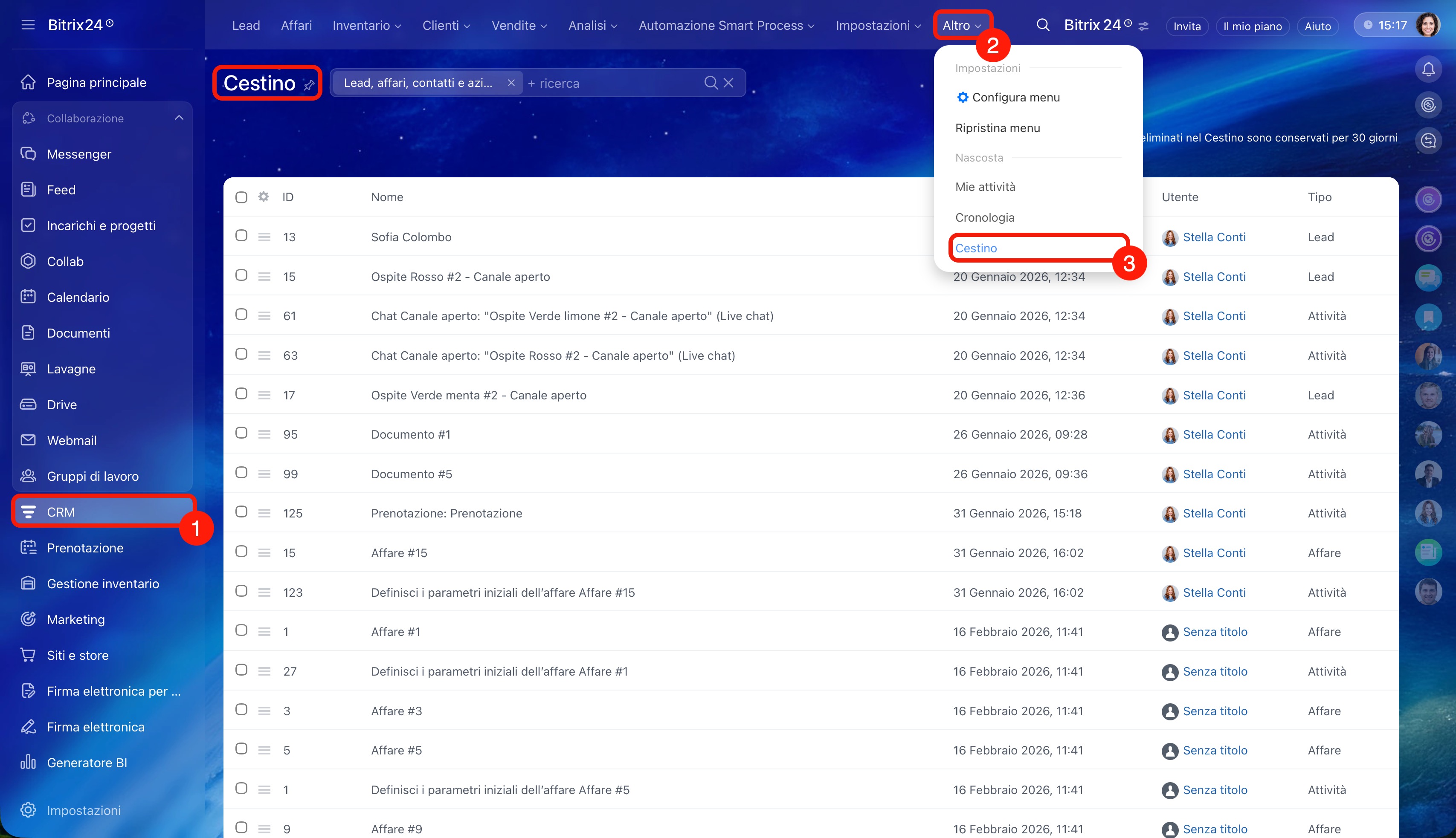Open grid settings gear in table header
This screenshot has width=1456, height=838.
point(264,197)
